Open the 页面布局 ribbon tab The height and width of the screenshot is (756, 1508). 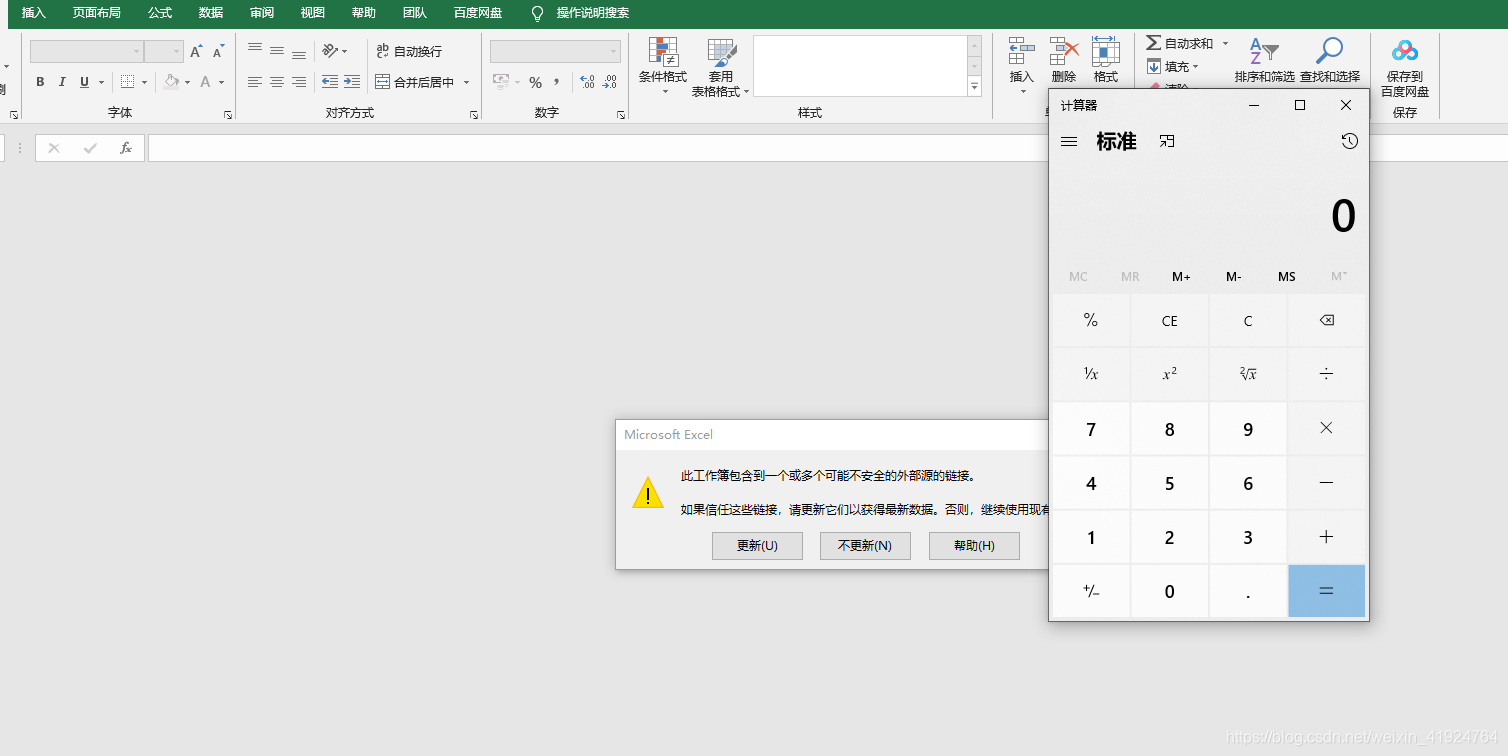(96, 13)
